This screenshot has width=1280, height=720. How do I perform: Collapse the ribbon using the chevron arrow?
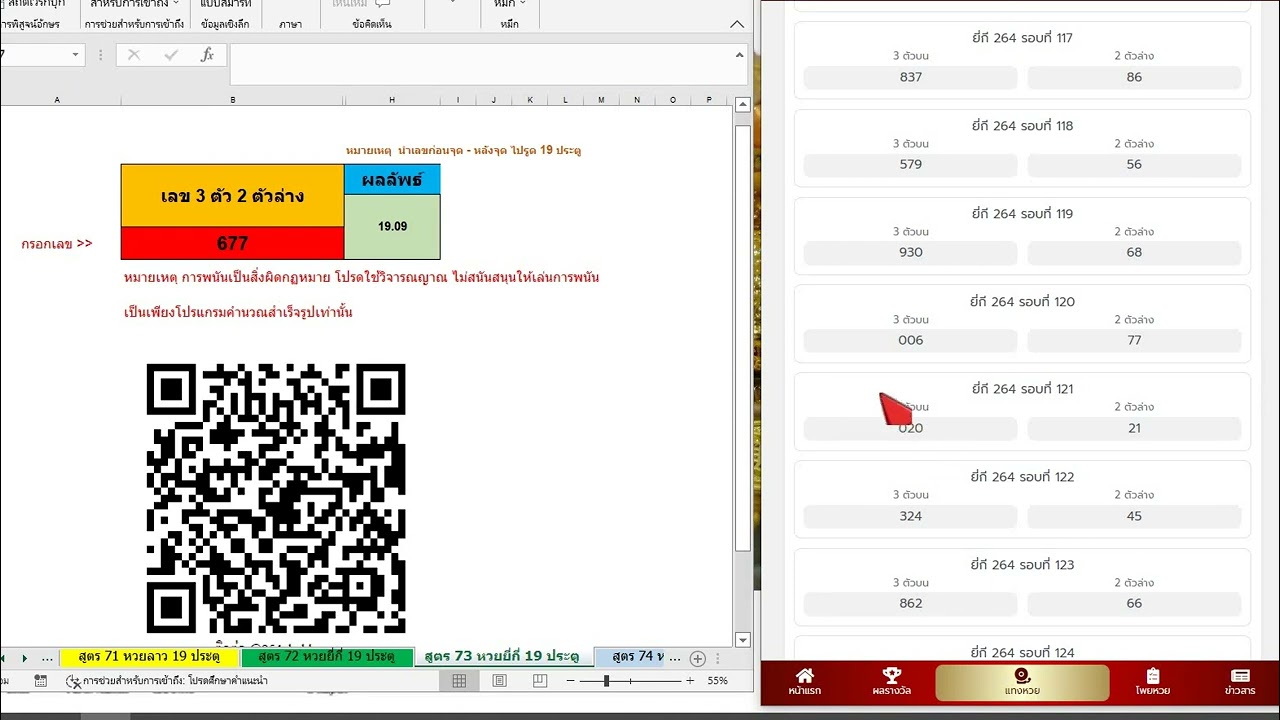737,24
